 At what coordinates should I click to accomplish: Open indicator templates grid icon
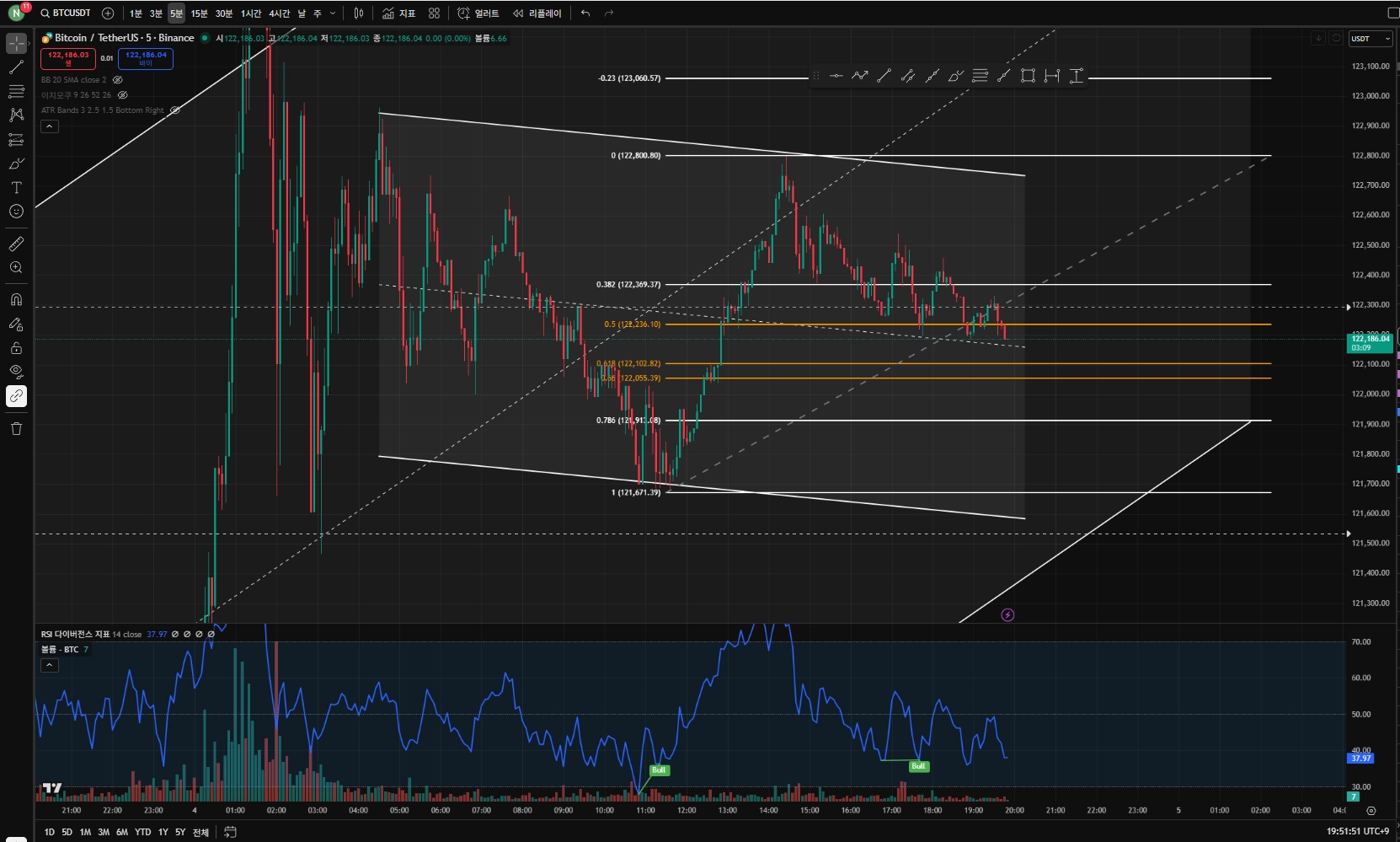click(434, 13)
